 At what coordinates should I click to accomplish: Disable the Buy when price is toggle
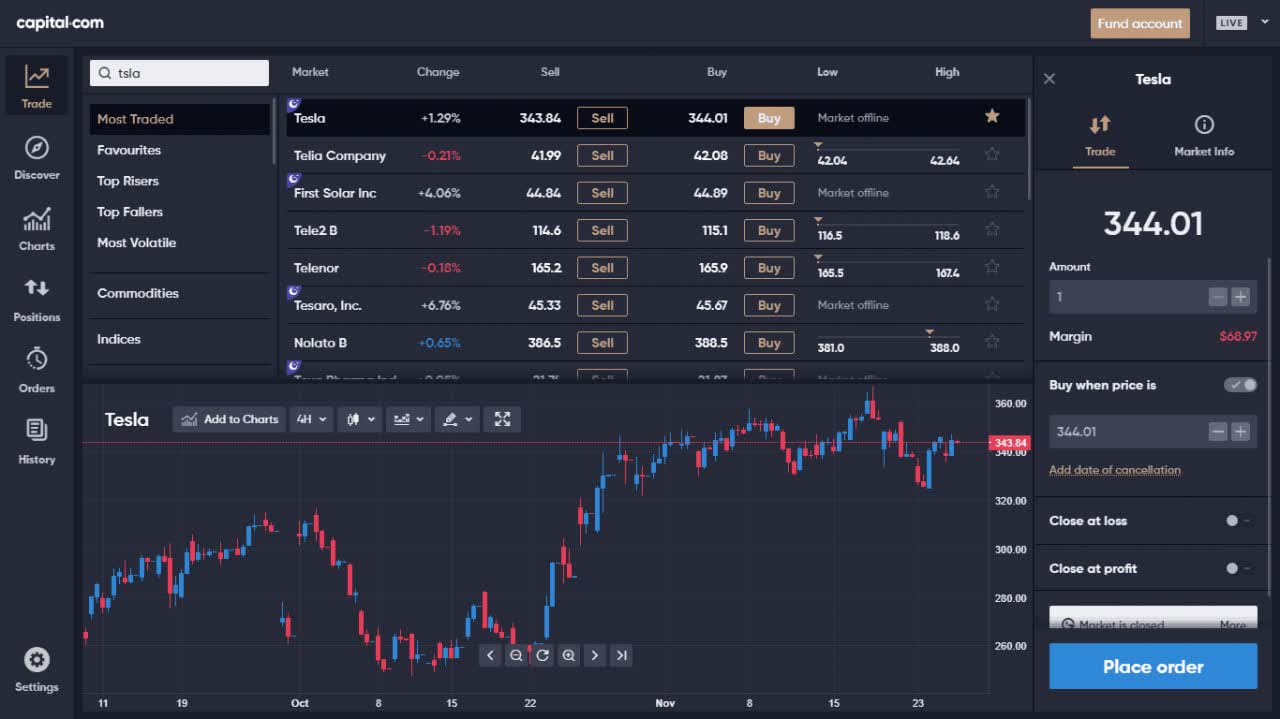(x=1239, y=384)
